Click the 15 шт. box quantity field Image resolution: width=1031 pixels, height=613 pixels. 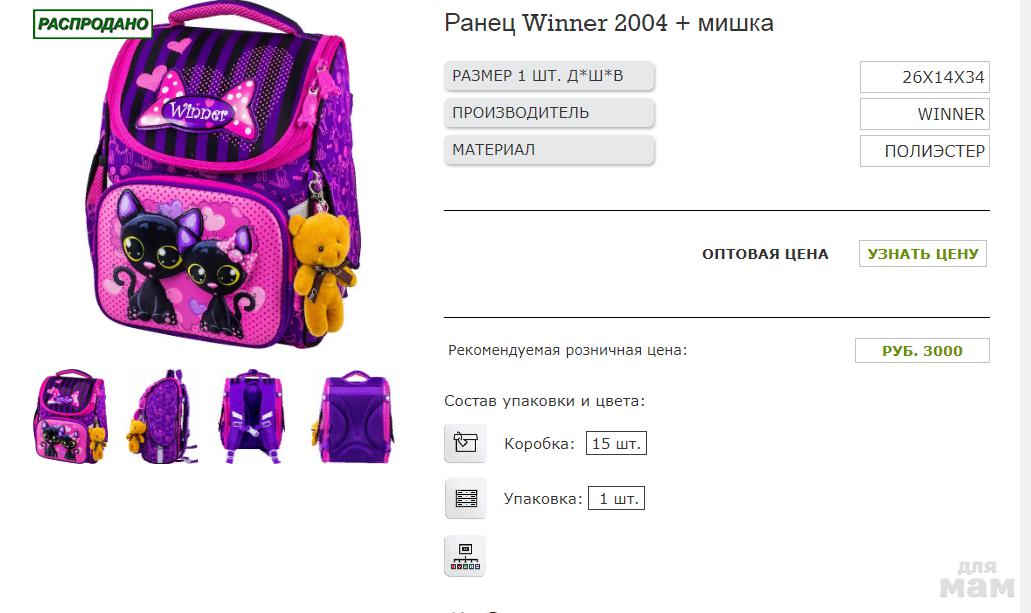[616, 443]
